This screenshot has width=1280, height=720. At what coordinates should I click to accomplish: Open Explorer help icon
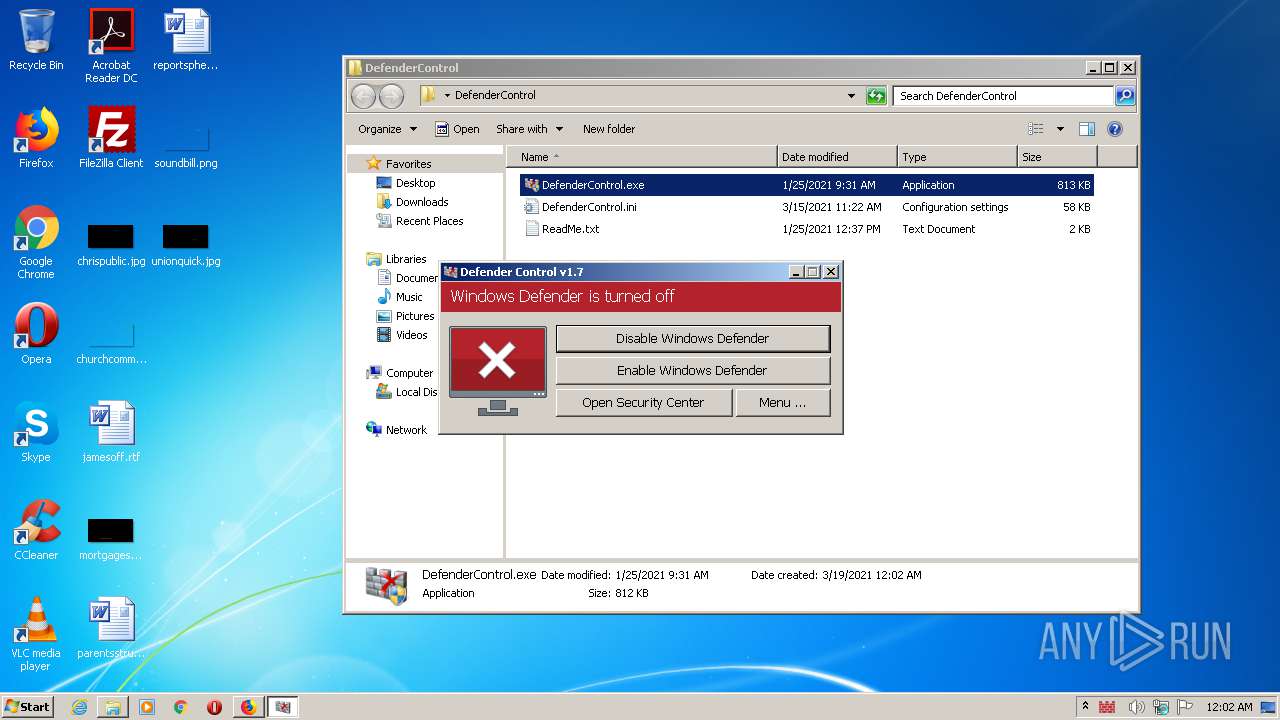pyautogui.click(x=1115, y=129)
